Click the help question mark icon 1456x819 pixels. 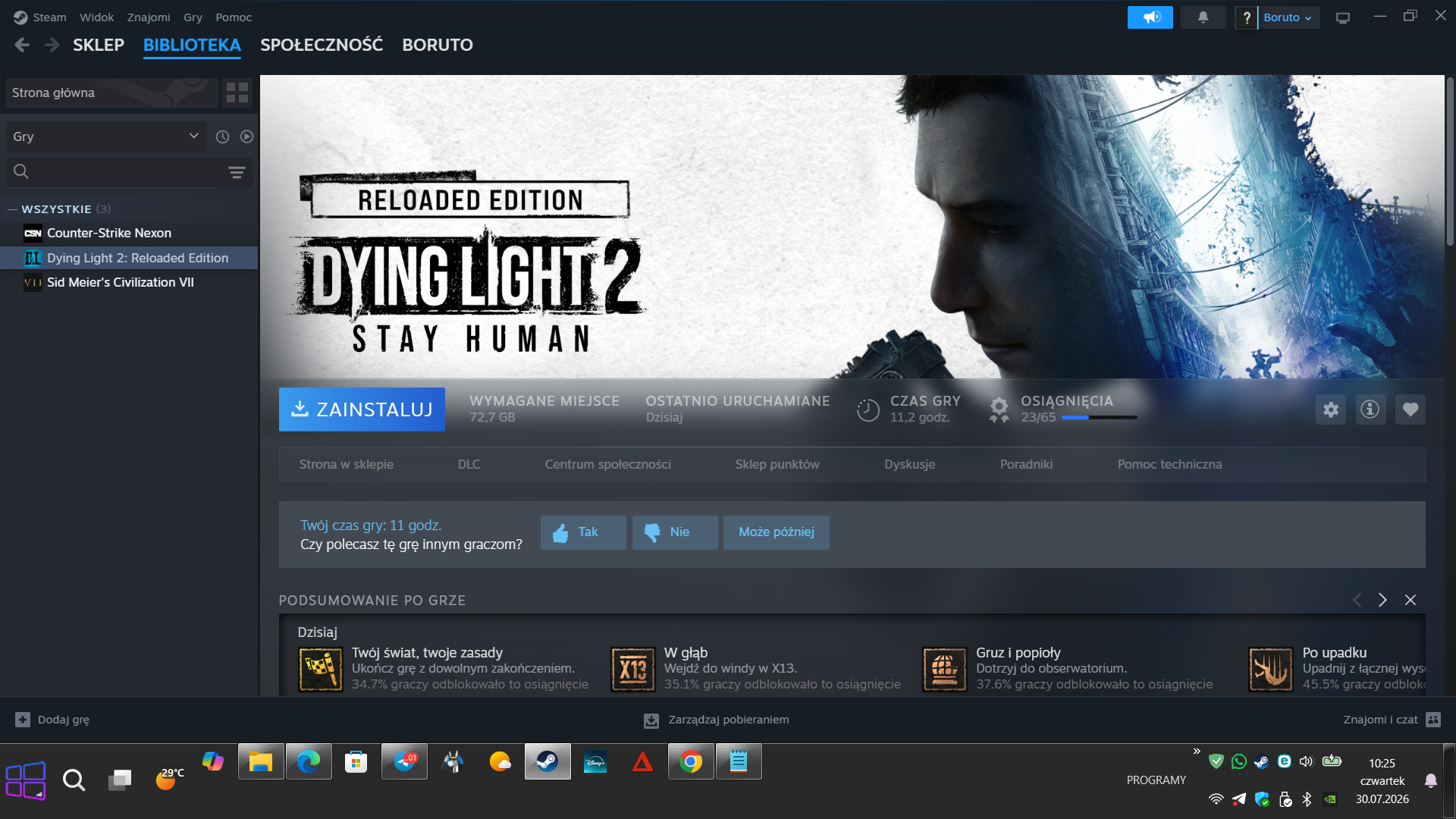coord(1246,17)
